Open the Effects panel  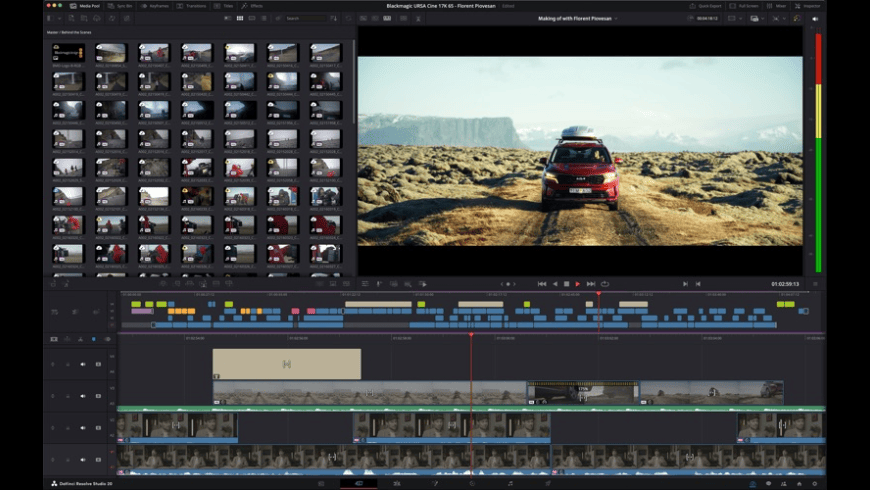tap(252, 6)
